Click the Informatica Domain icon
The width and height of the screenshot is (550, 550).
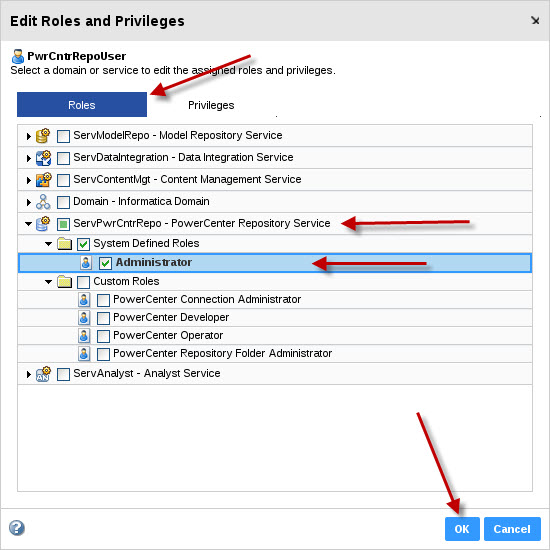point(43,202)
